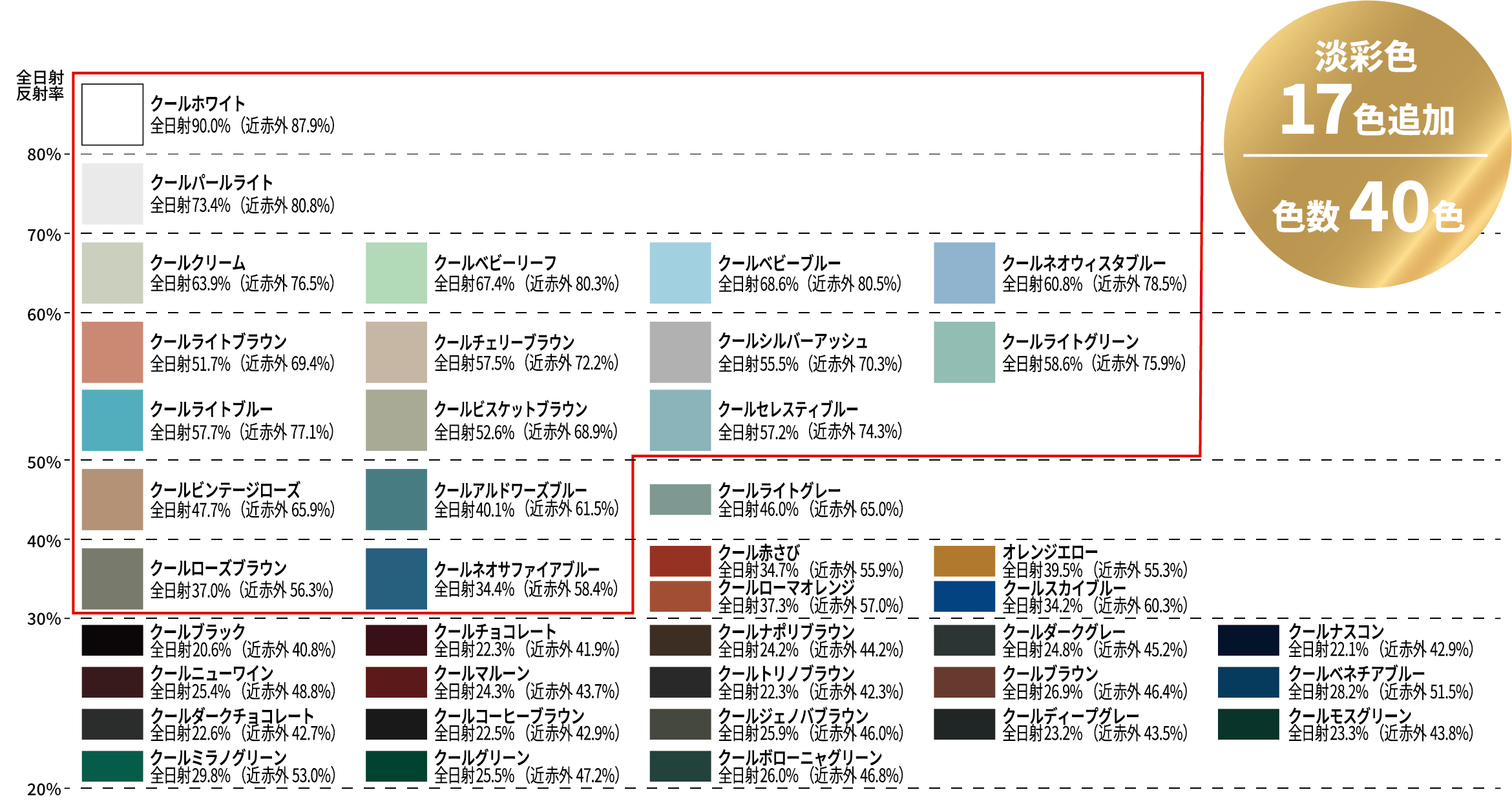Select the クールネオウィスタブルー swatch
Screen dimensions: 1512x812
964,273
